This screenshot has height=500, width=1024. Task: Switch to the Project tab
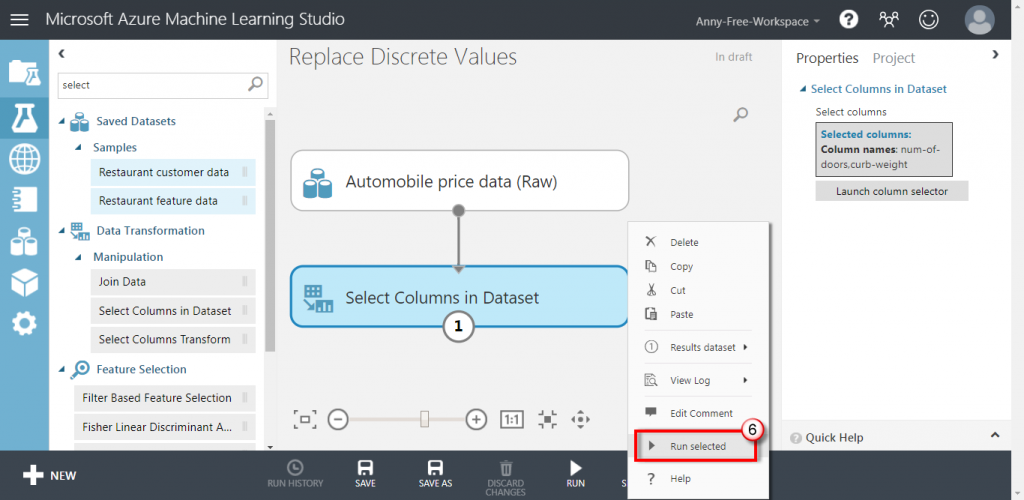893,58
